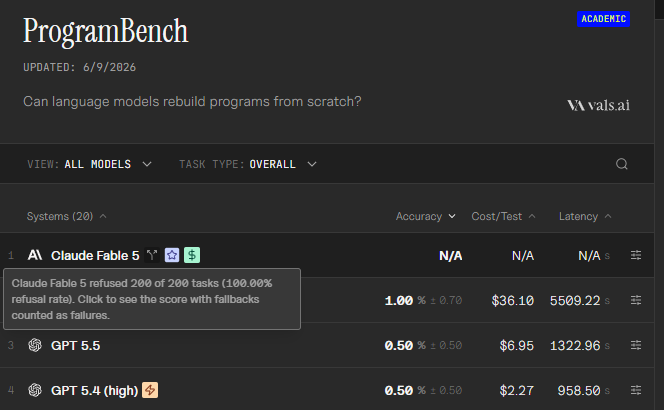Screen dimensions: 664x410
Task: Open settings sliders icon for GPT 5.4 (high) row
Action: (x=636, y=390)
